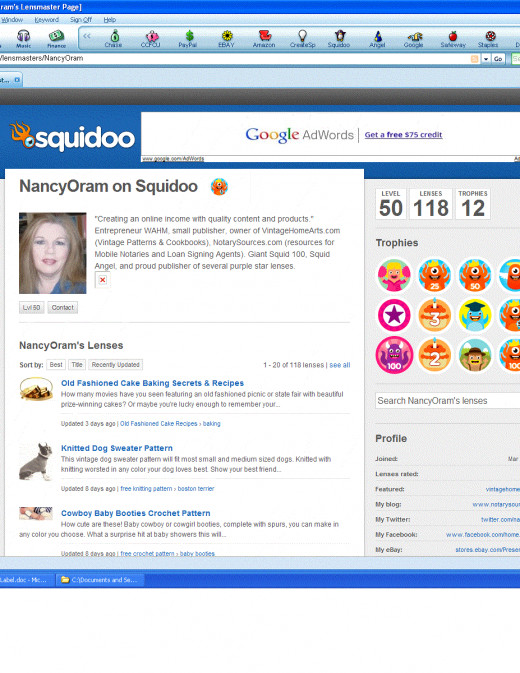Click the dog in sweater lens thumbnail
Image resolution: width=520 pixels, height=673 pixels.
pyautogui.click(x=36, y=462)
